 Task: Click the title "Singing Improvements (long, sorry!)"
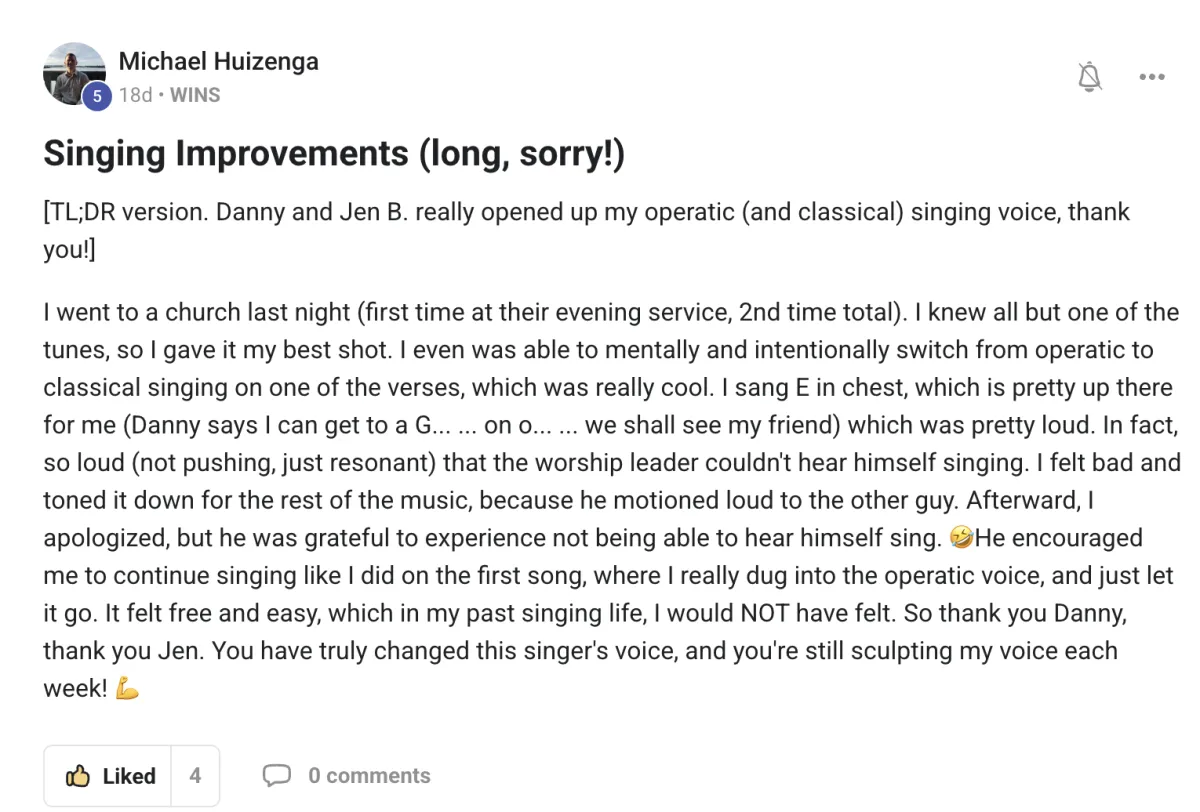point(334,154)
